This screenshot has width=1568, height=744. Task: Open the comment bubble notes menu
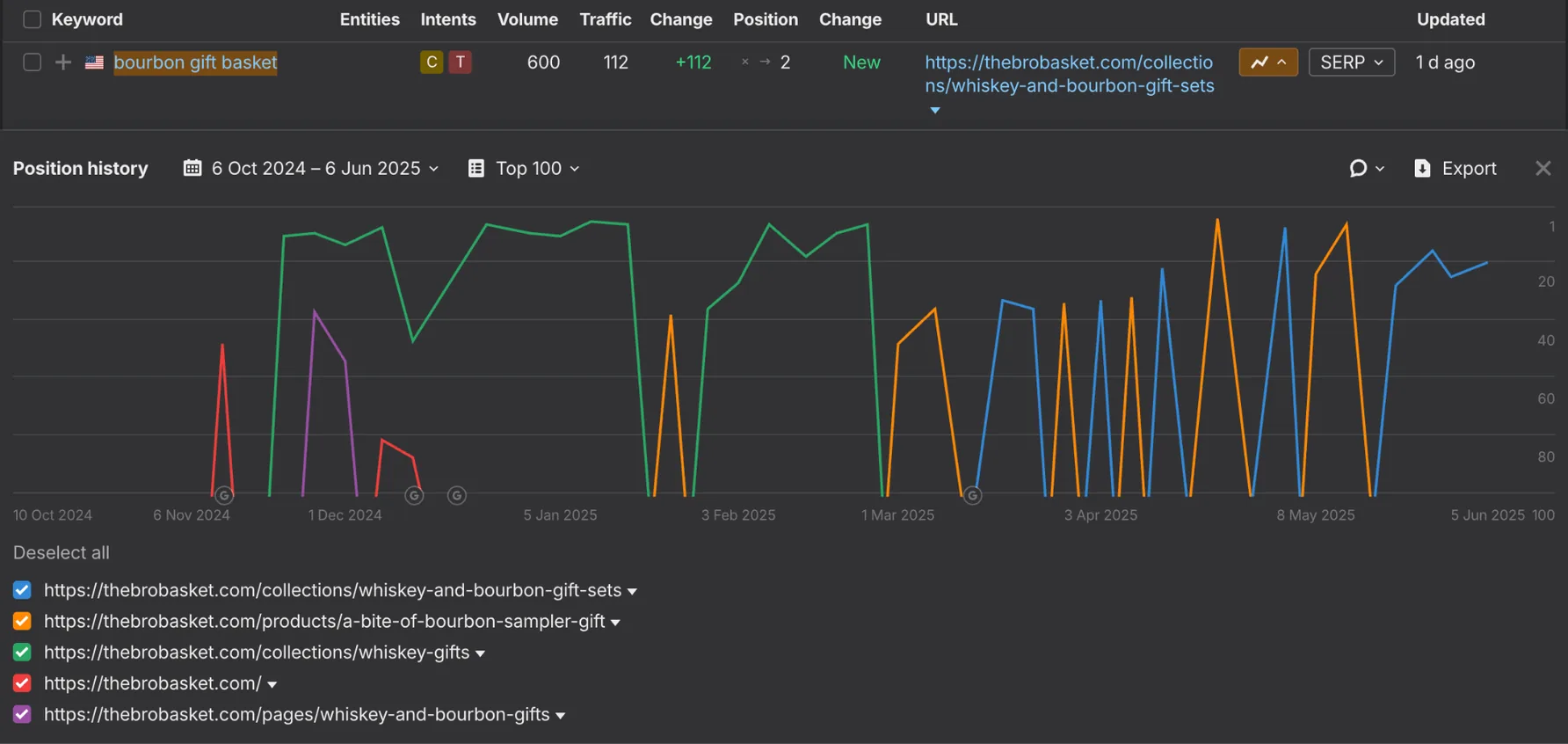(1367, 168)
